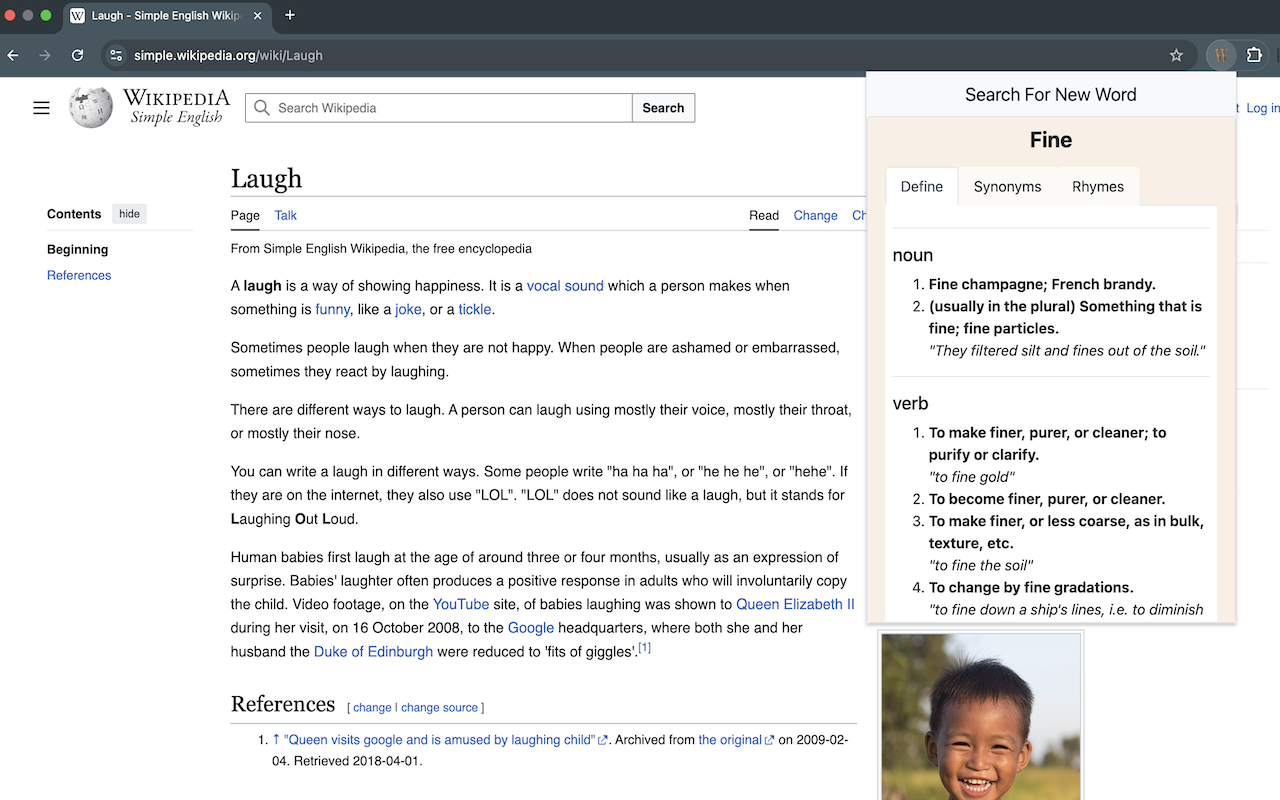This screenshot has width=1280, height=800.
Task: Jump to Beginning in the Contents list
Action: tap(77, 249)
